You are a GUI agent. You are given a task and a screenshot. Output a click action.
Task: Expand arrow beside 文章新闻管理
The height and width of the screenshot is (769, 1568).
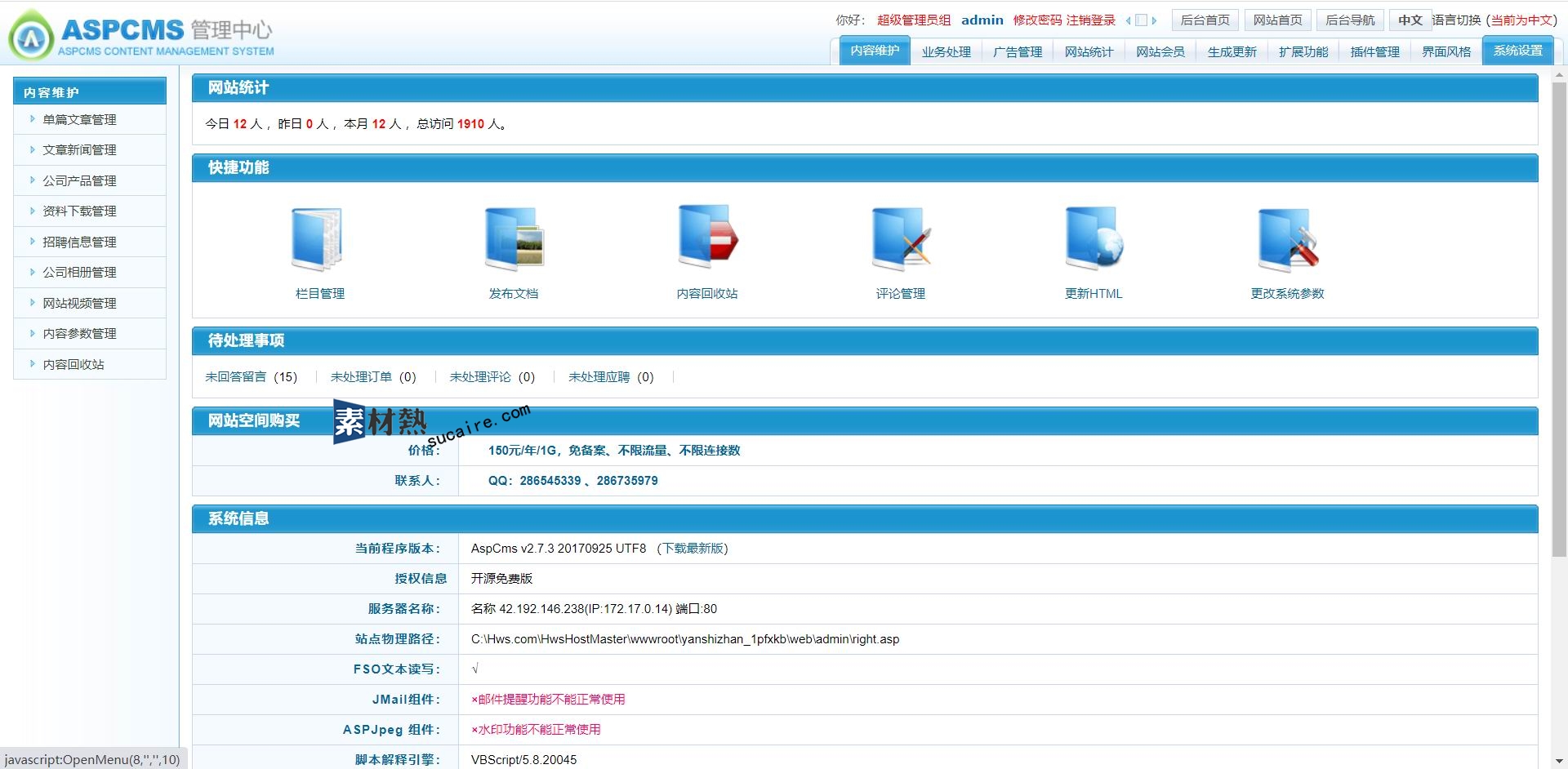[32, 149]
